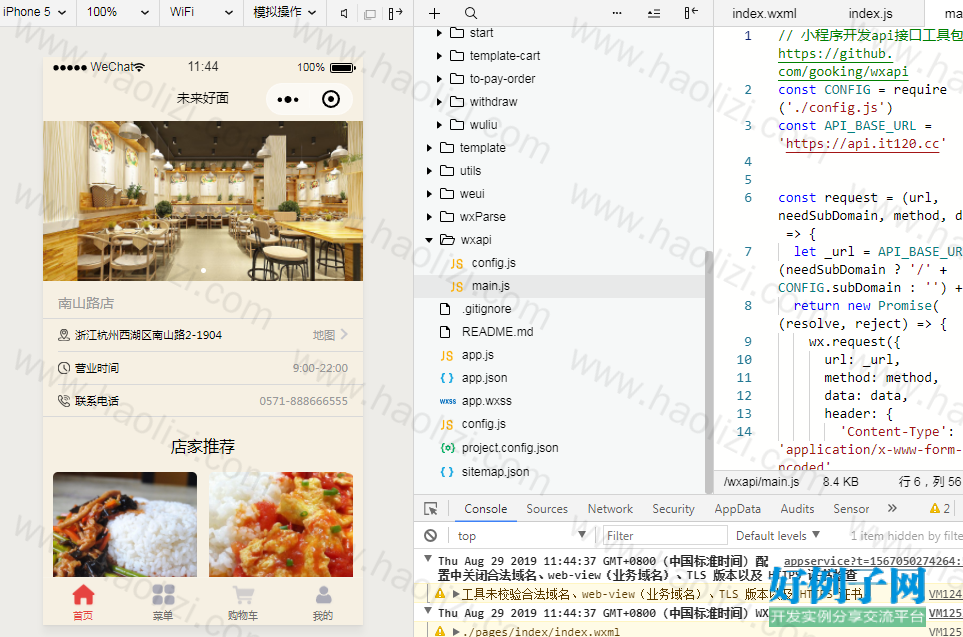
Task: Switch to index.wxml editor tab
Action: [764, 14]
